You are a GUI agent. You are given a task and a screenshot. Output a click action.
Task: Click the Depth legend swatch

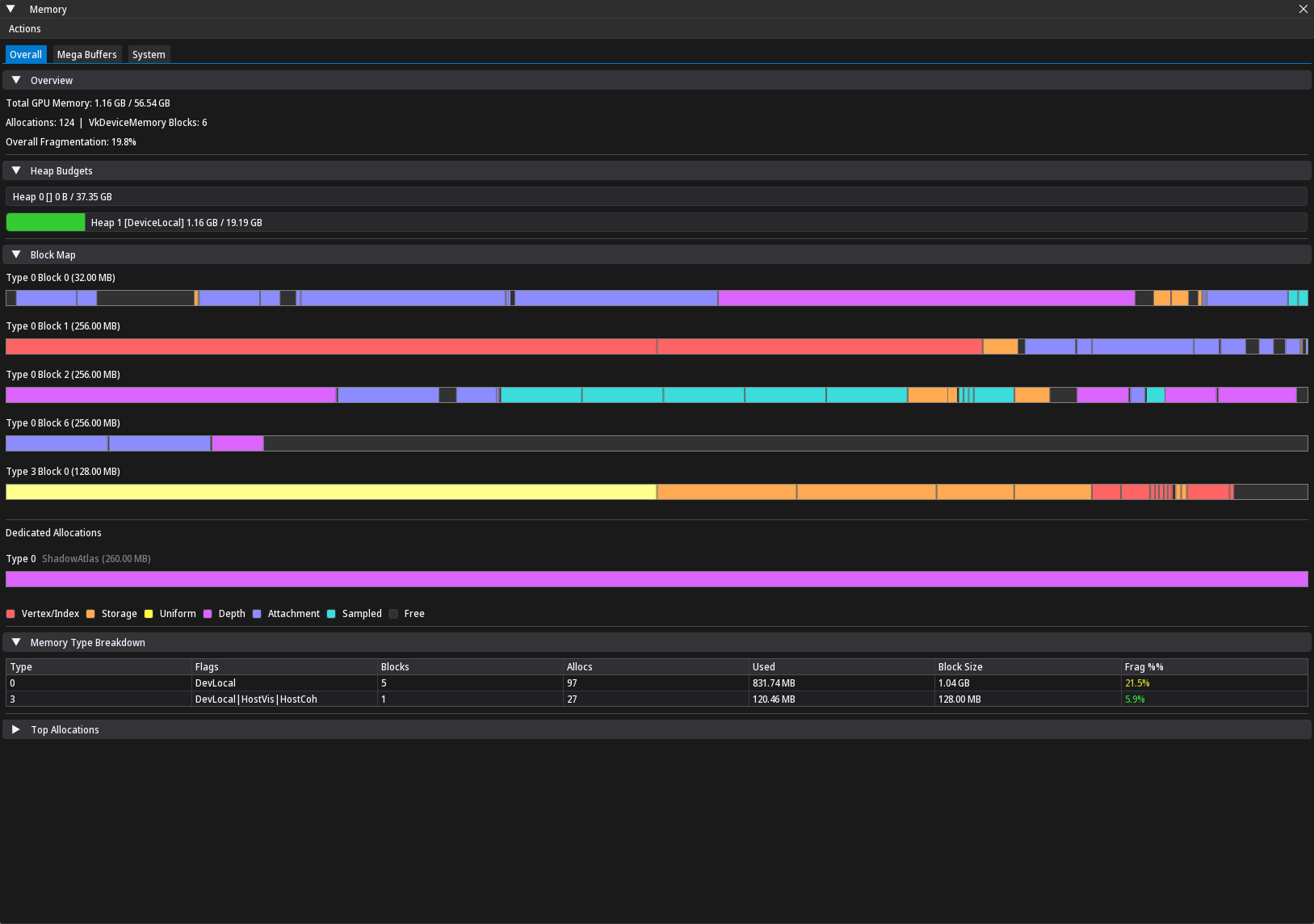(207, 614)
